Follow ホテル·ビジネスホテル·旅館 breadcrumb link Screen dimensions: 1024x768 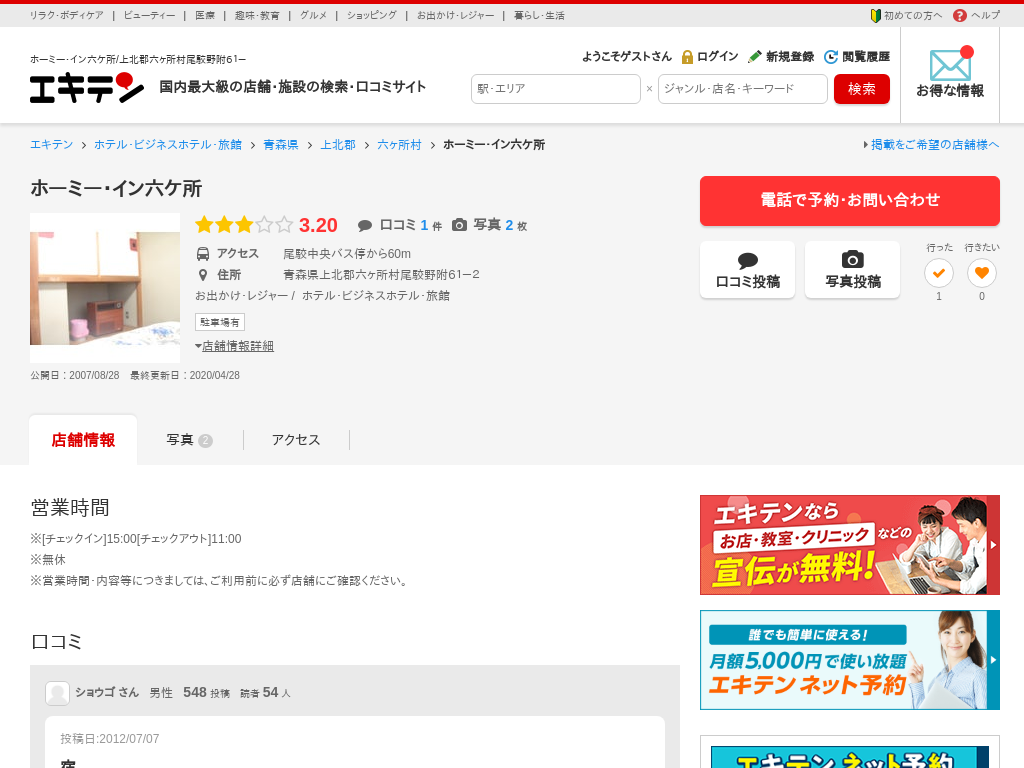click(x=168, y=145)
